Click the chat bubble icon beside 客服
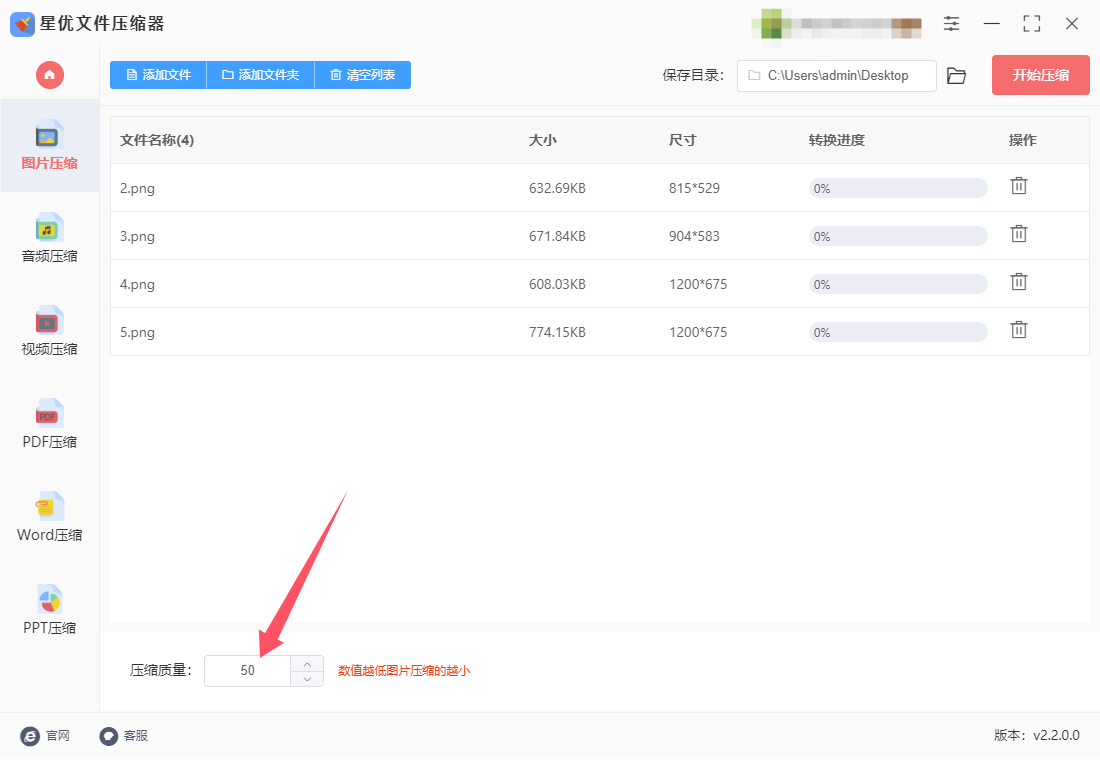The width and height of the screenshot is (1100, 760). pyautogui.click(x=109, y=735)
